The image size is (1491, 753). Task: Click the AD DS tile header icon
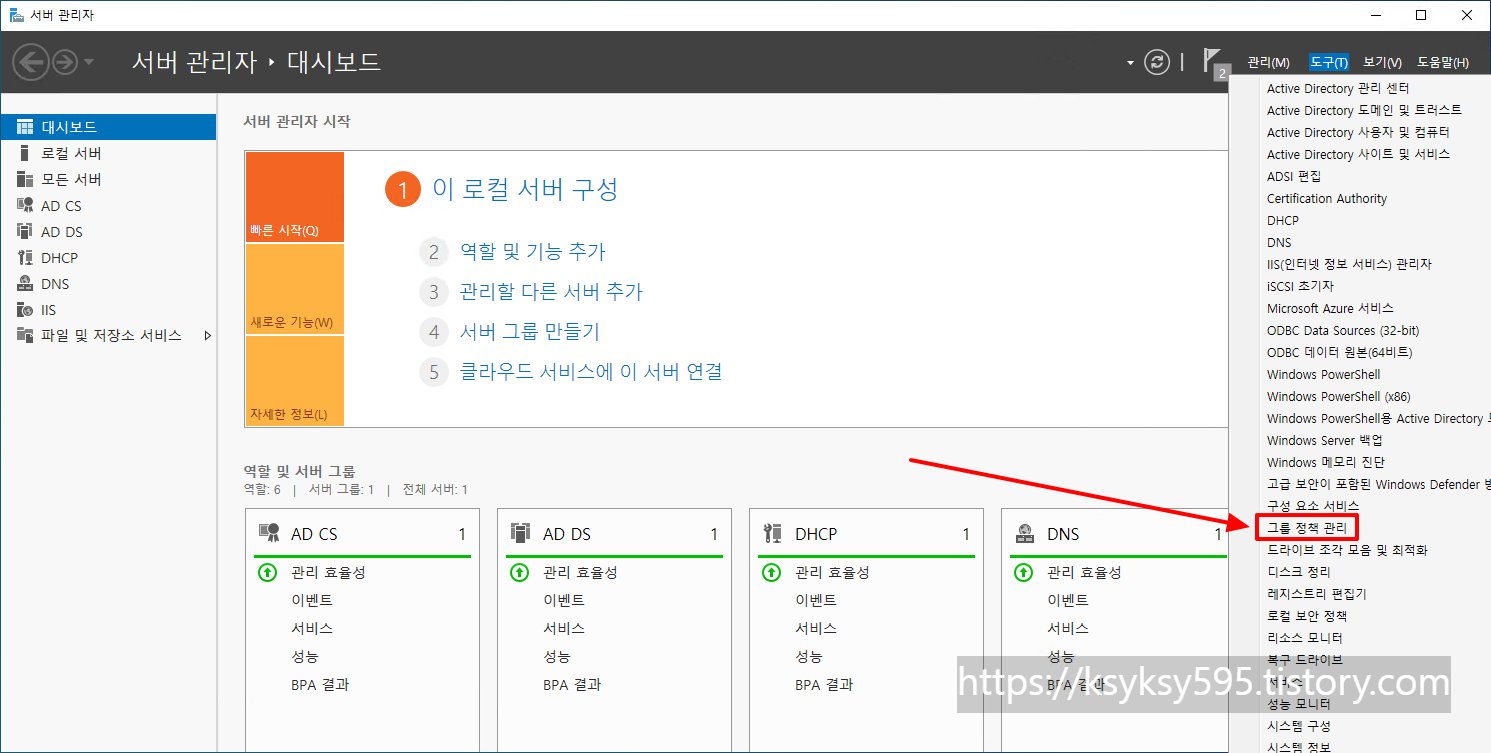point(520,533)
